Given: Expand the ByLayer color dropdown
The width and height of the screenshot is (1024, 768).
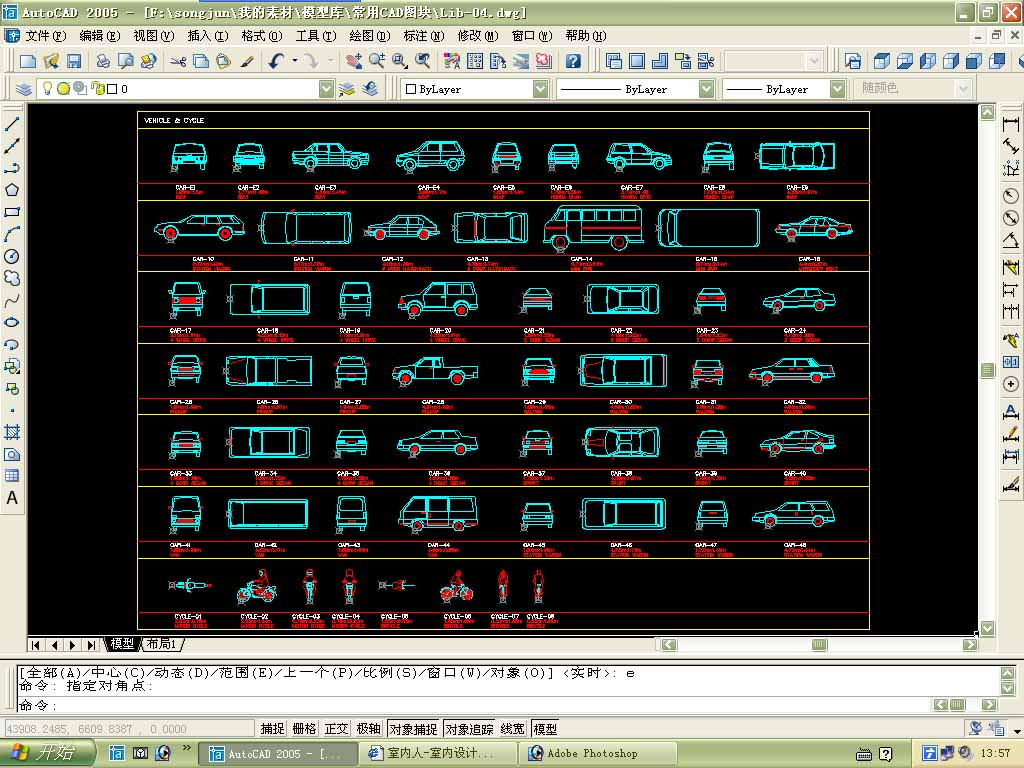Looking at the screenshot, I should pyautogui.click(x=540, y=89).
